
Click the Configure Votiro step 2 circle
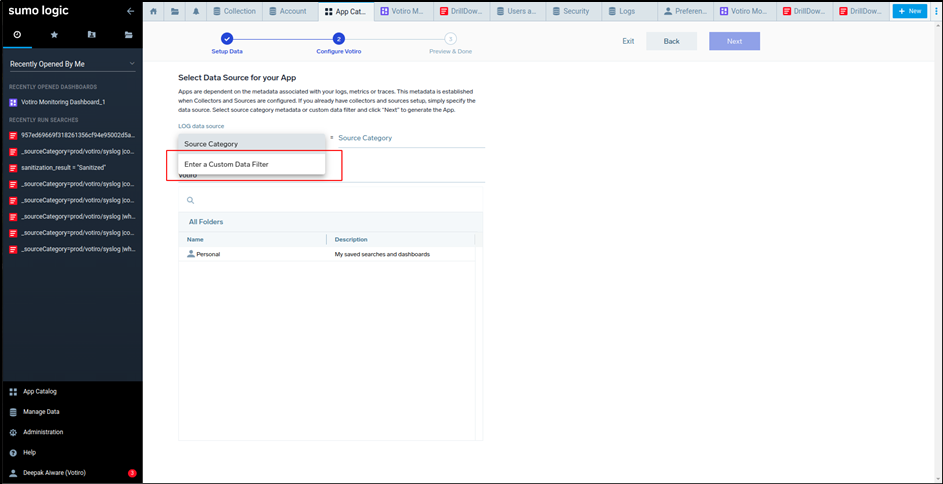339,39
